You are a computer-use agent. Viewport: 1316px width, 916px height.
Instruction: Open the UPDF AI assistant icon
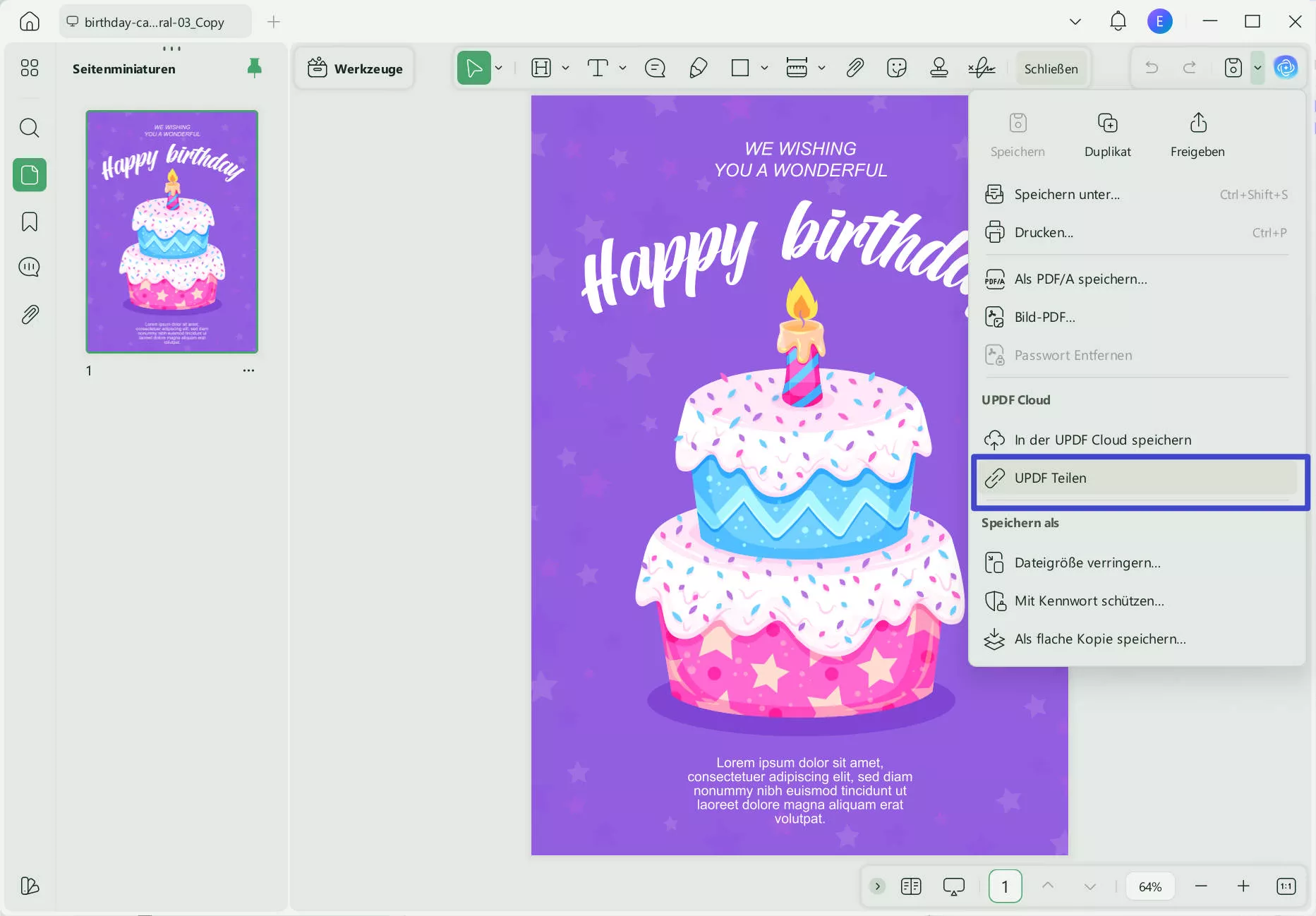click(x=1285, y=68)
